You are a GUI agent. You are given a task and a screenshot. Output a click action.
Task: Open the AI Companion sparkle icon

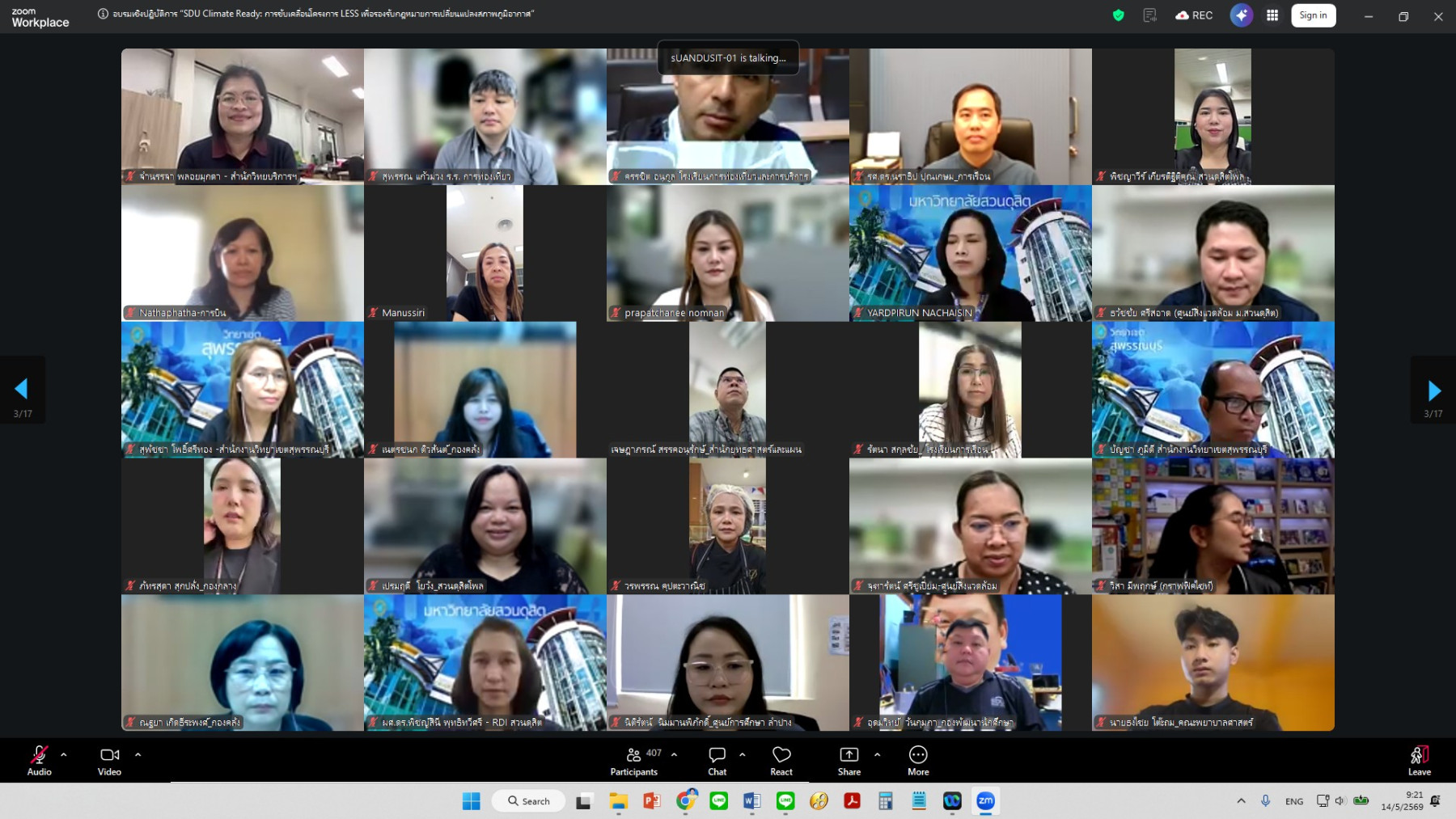point(1241,15)
